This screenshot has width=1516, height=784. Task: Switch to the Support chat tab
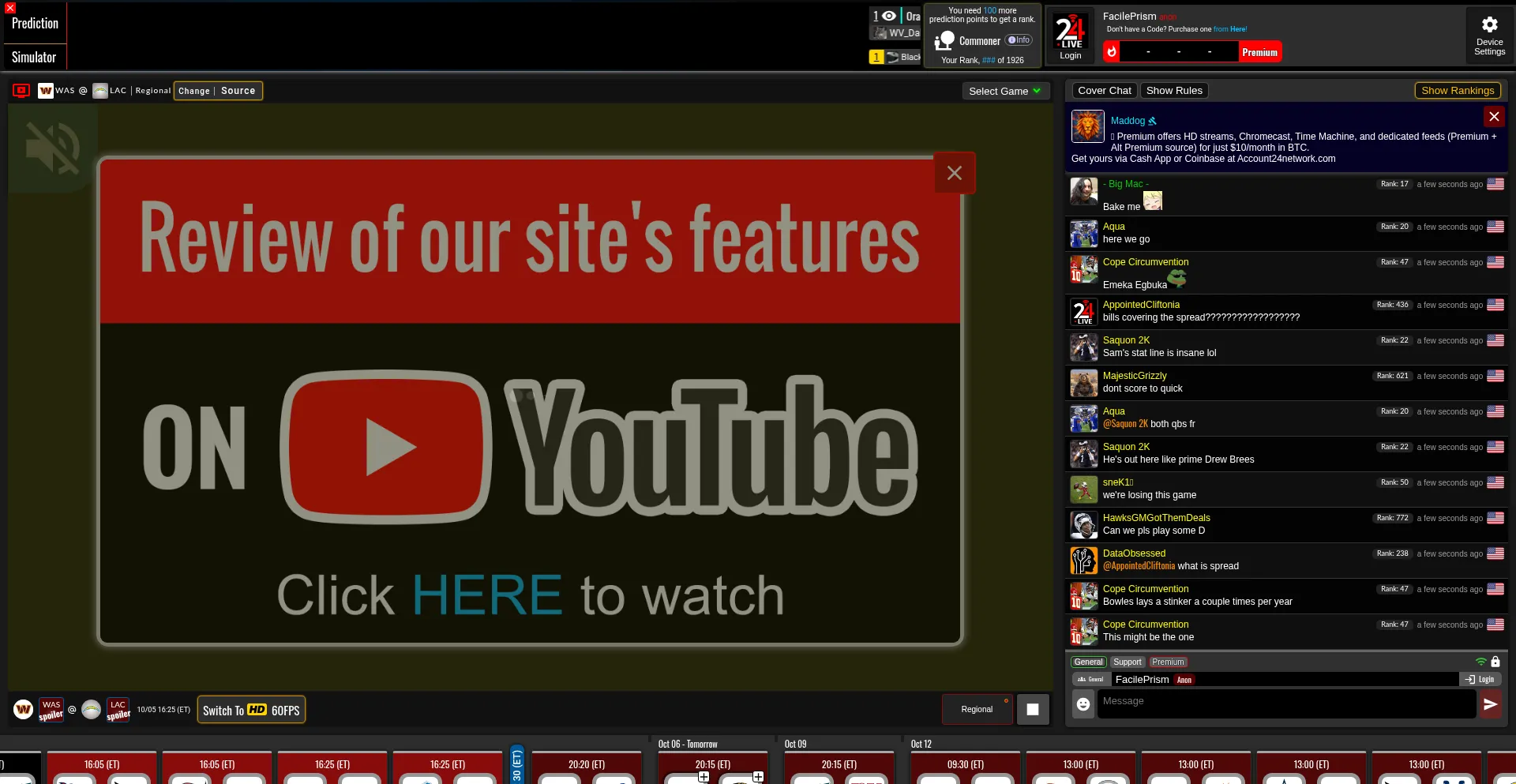pos(1127,662)
